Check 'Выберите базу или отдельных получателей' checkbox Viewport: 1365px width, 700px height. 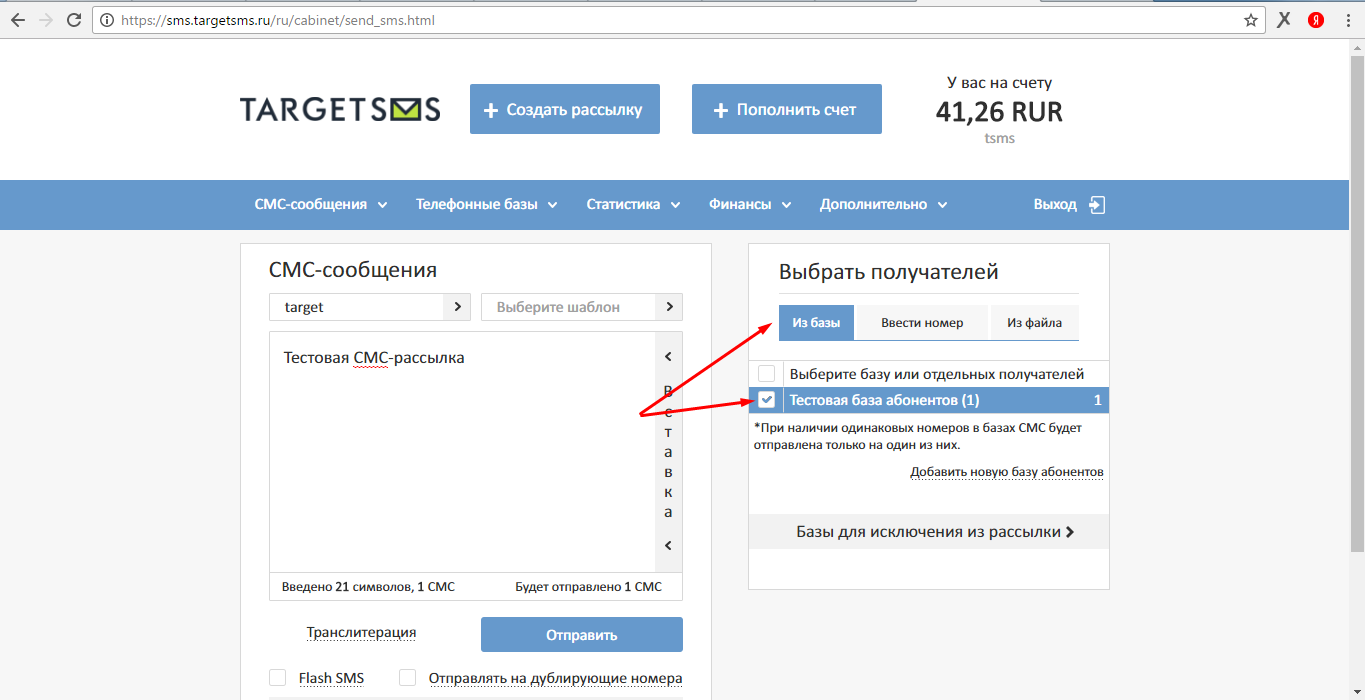click(x=767, y=374)
